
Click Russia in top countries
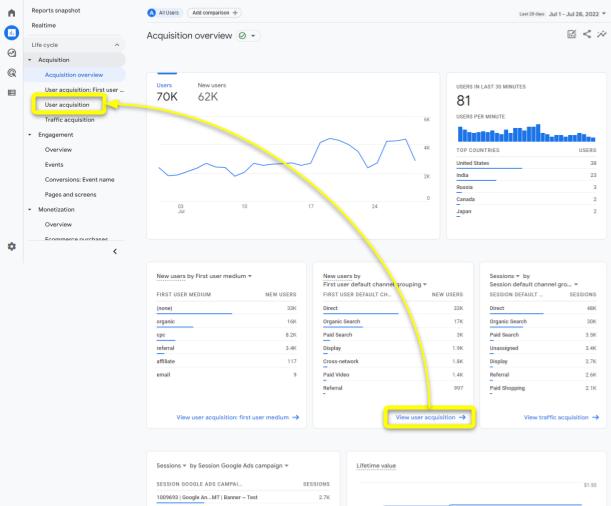[x=526, y=187]
